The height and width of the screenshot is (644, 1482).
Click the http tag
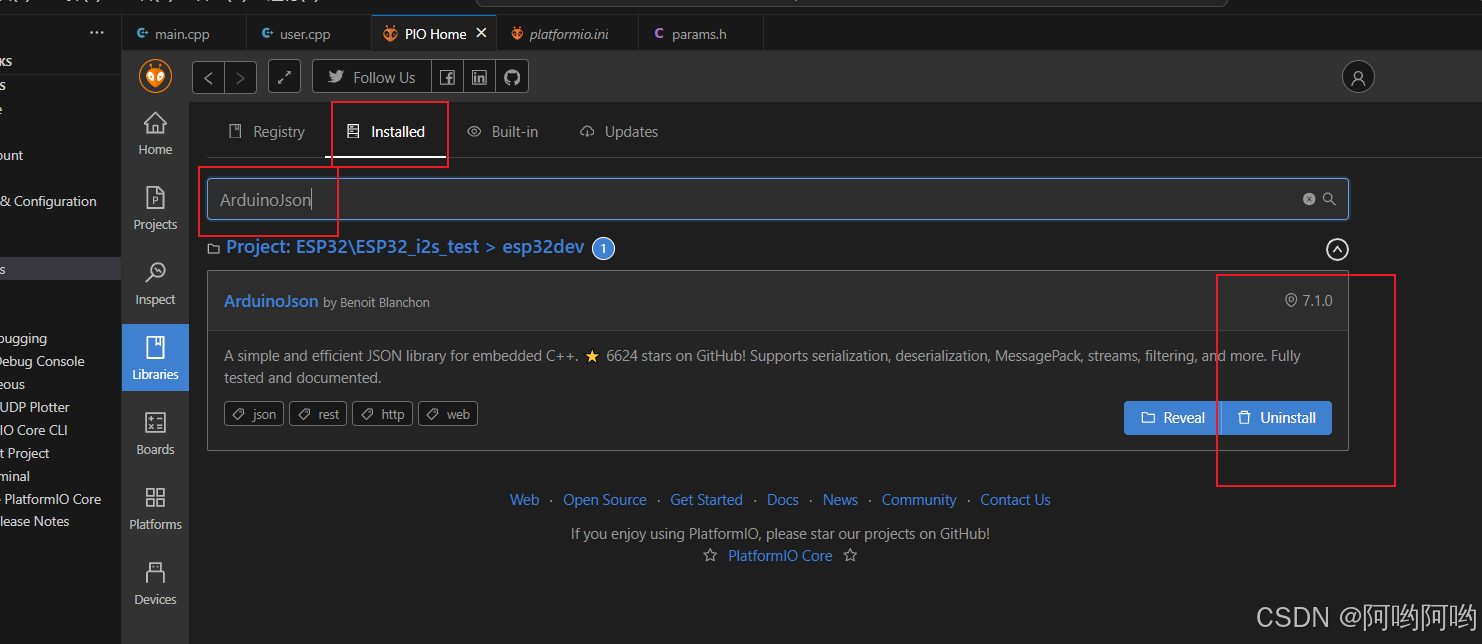(383, 414)
